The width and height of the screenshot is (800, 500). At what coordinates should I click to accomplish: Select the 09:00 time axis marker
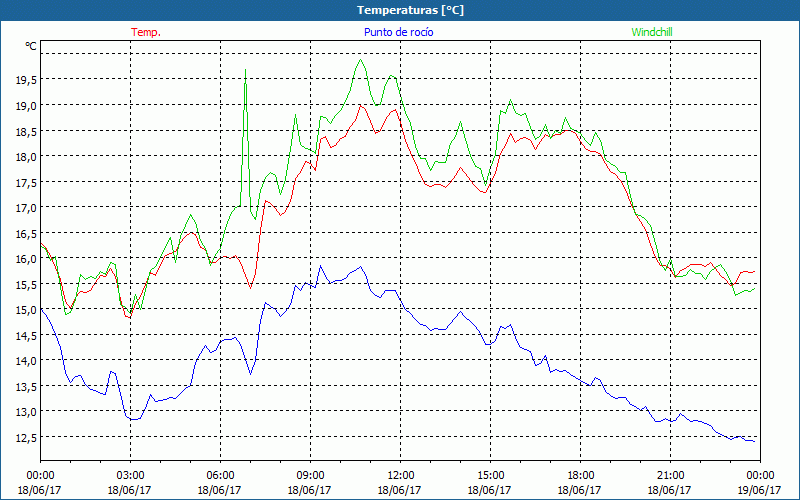[310, 475]
